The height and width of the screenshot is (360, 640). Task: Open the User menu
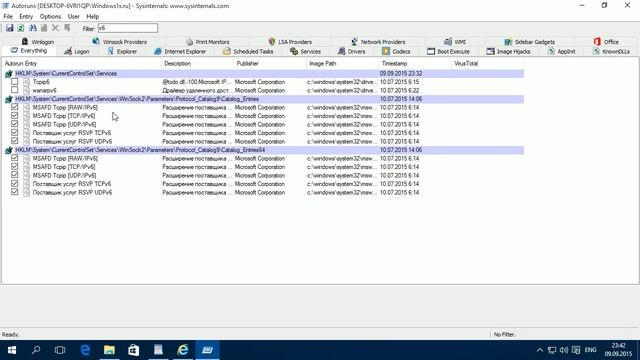pos(73,16)
